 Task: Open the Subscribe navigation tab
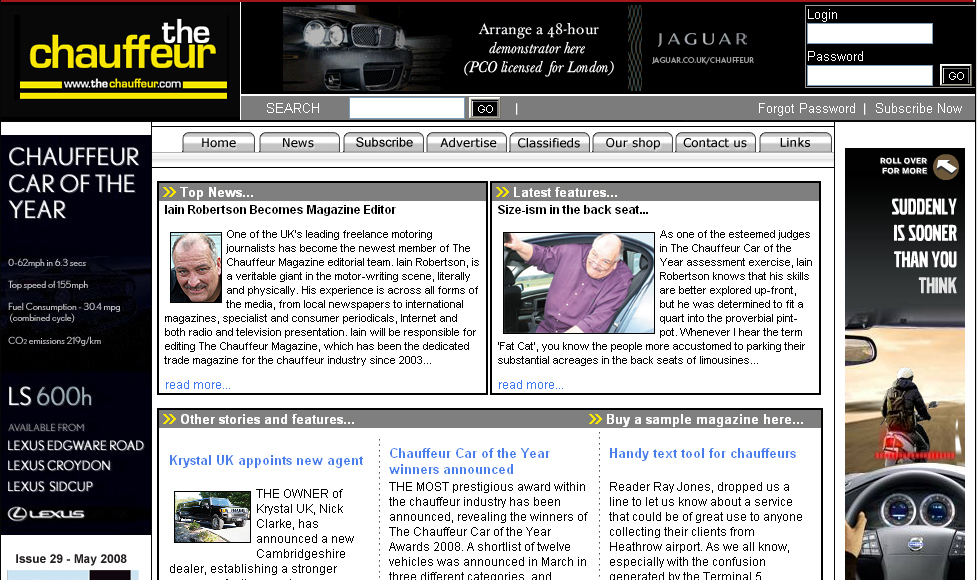point(384,143)
